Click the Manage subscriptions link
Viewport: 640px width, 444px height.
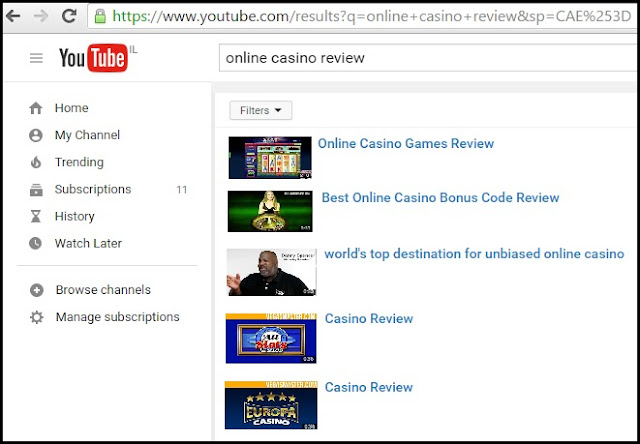[118, 317]
